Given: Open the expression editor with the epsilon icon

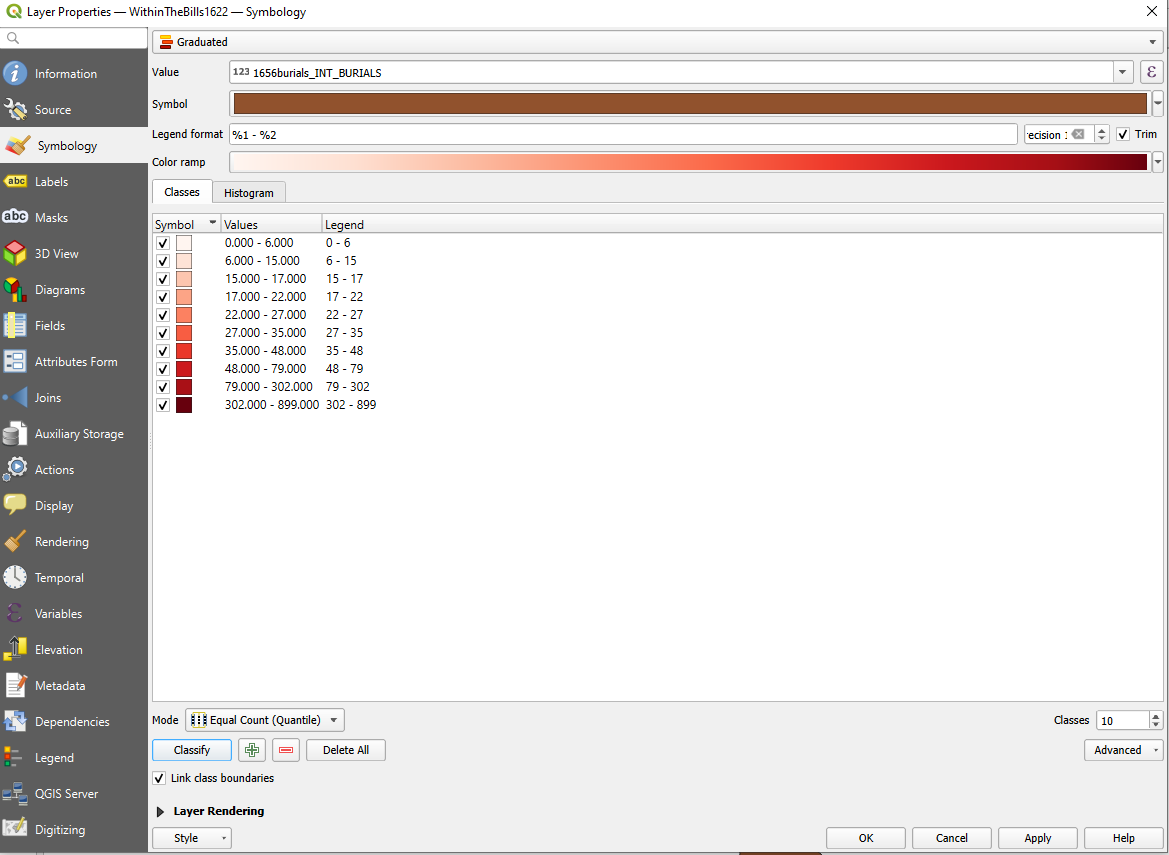Looking at the screenshot, I should pos(1151,72).
